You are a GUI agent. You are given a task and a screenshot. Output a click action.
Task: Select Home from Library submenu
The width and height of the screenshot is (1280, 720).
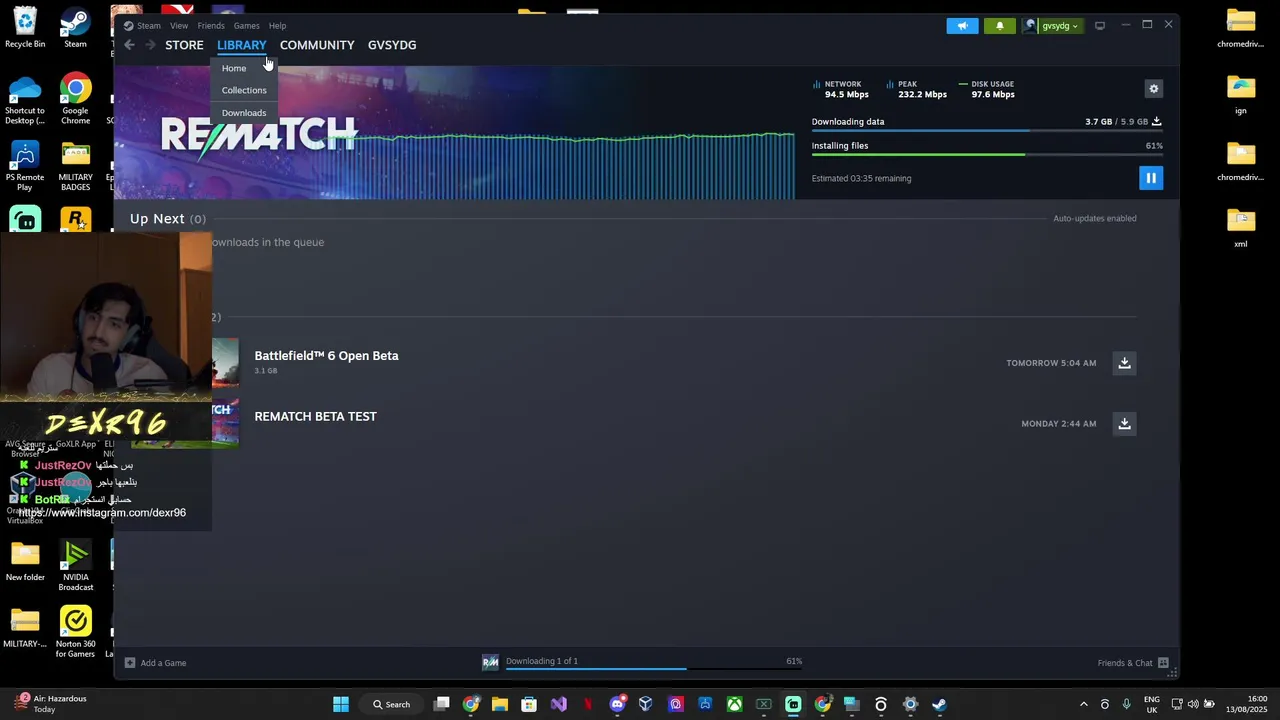point(234,68)
